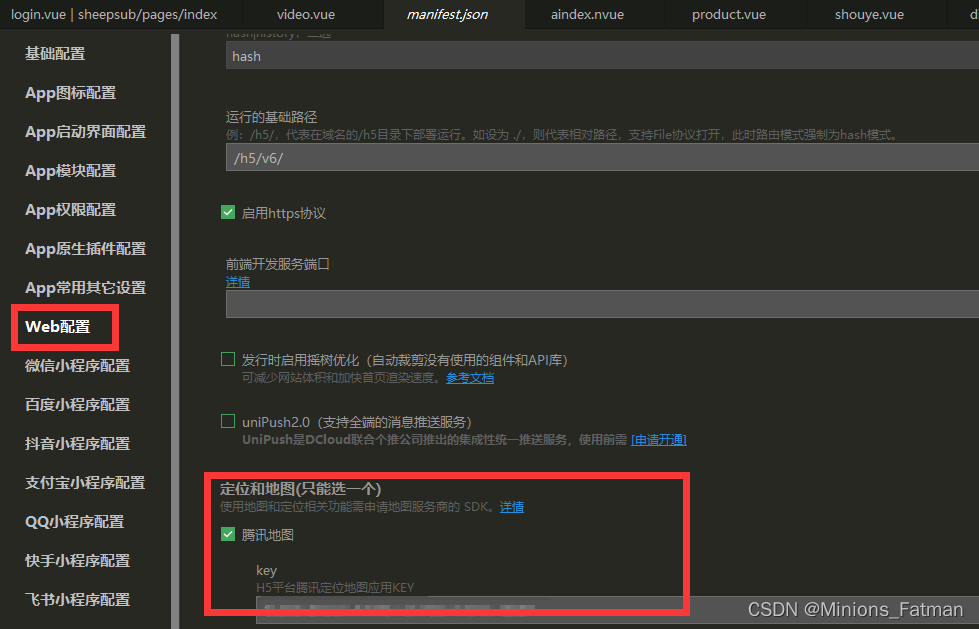Open QQ小程序配置 section
Screen dimensions: 979x629
pyautogui.click(x=74, y=522)
